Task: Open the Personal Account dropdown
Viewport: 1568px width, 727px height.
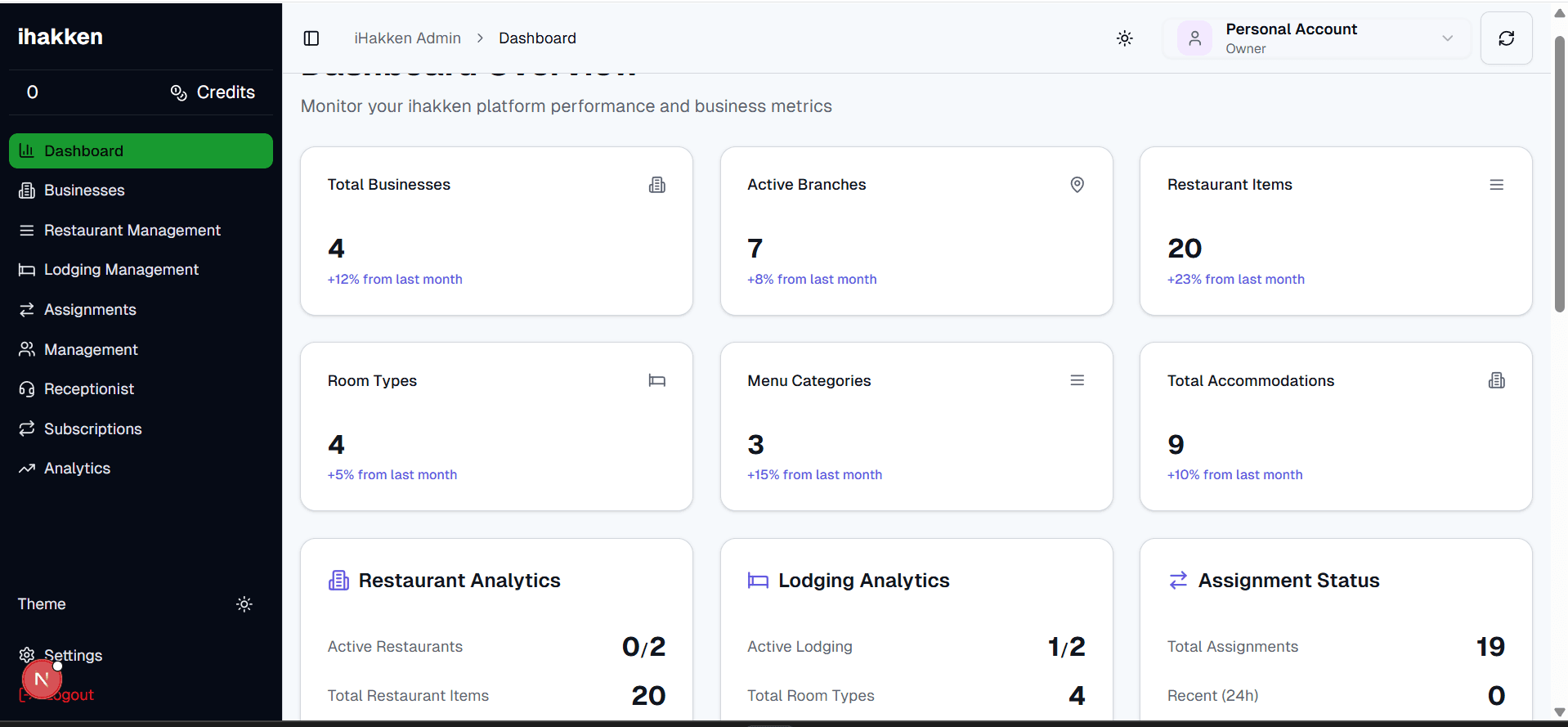Action: 1316,38
